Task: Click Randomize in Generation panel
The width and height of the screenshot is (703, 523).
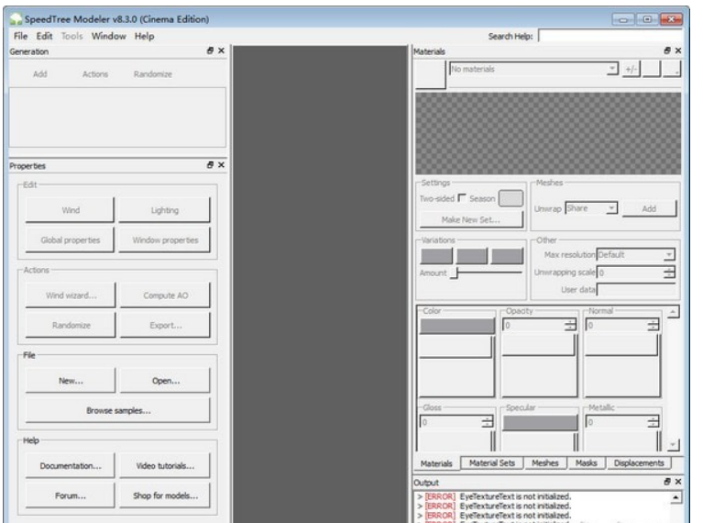Action: [x=152, y=74]
